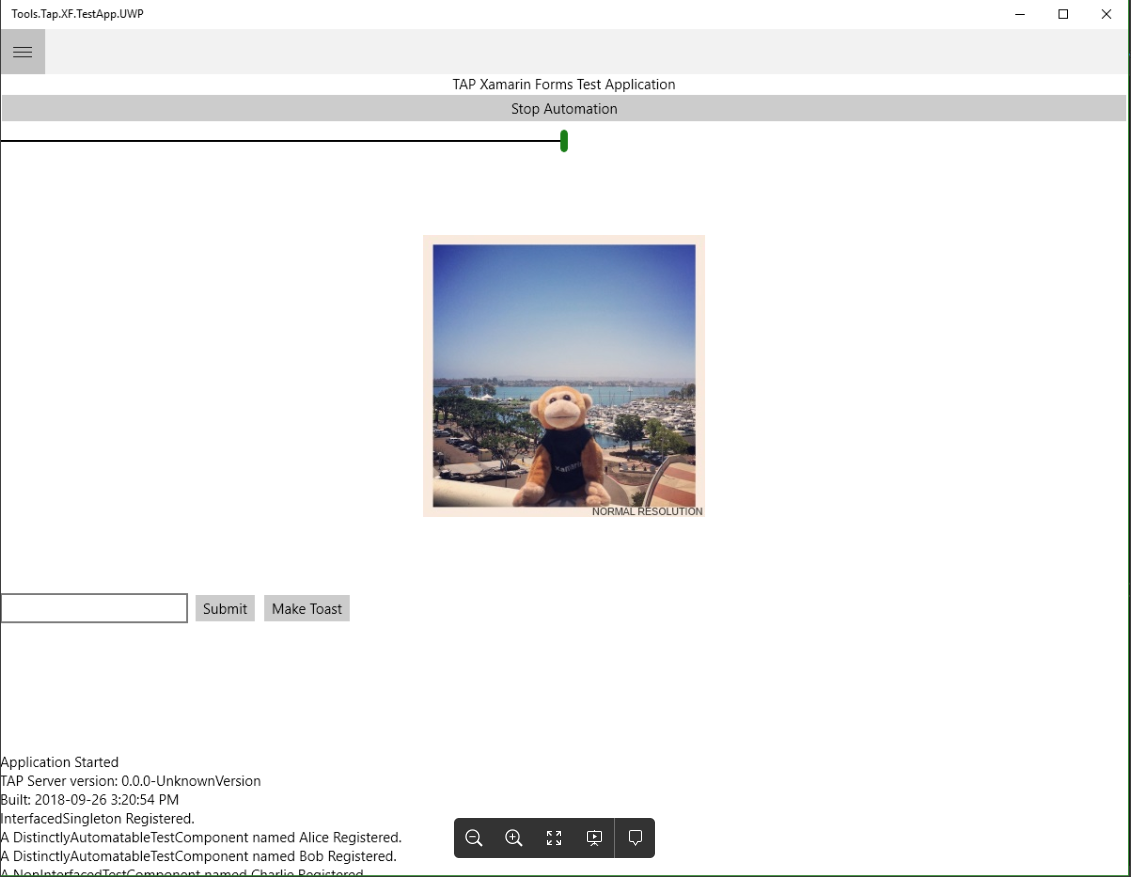The image size is (1131, 877).
Task: Click the zoom in magnifier icon
Action: 514,838
